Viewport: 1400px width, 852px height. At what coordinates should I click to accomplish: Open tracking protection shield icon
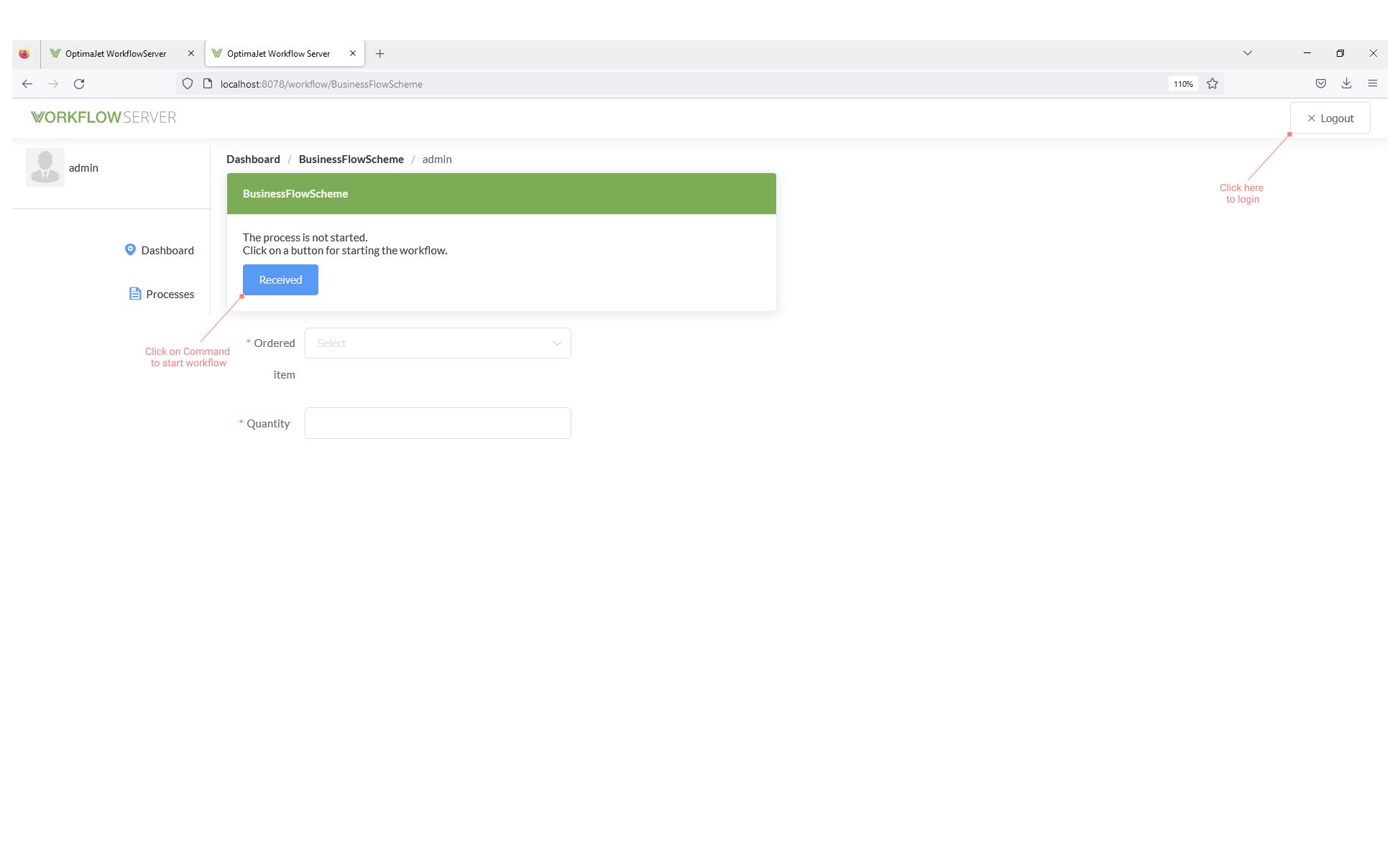click(x=188, y=84)
